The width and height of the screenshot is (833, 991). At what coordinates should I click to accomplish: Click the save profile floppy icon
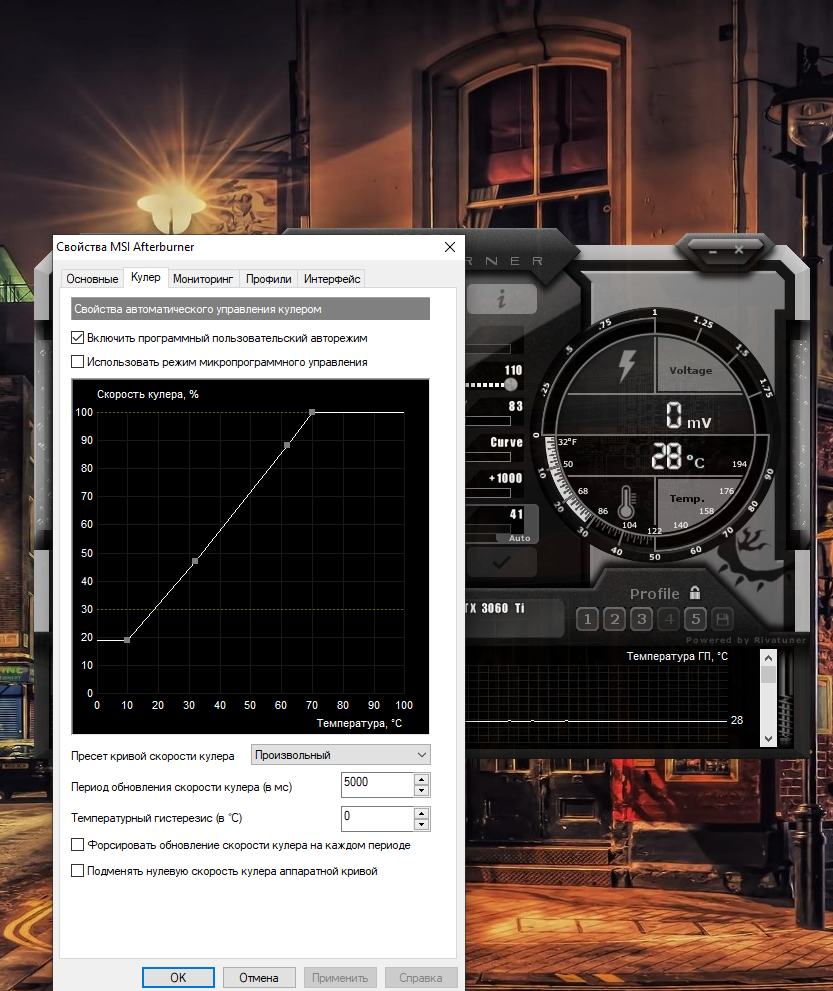[x=722, y=619]
